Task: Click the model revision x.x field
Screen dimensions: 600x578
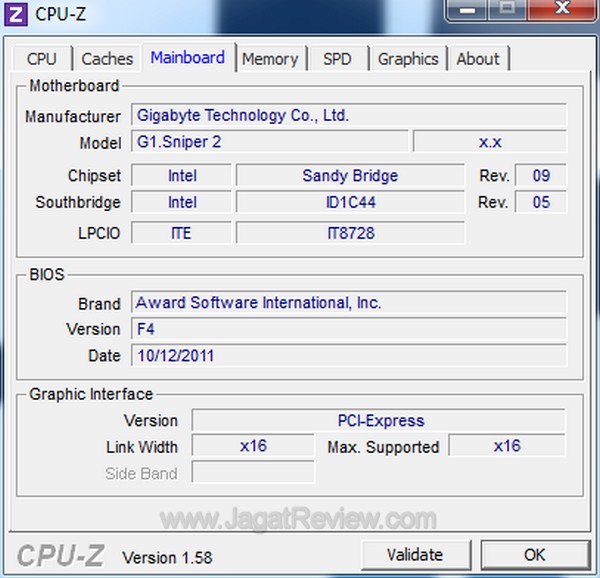Action: (490, 142)
